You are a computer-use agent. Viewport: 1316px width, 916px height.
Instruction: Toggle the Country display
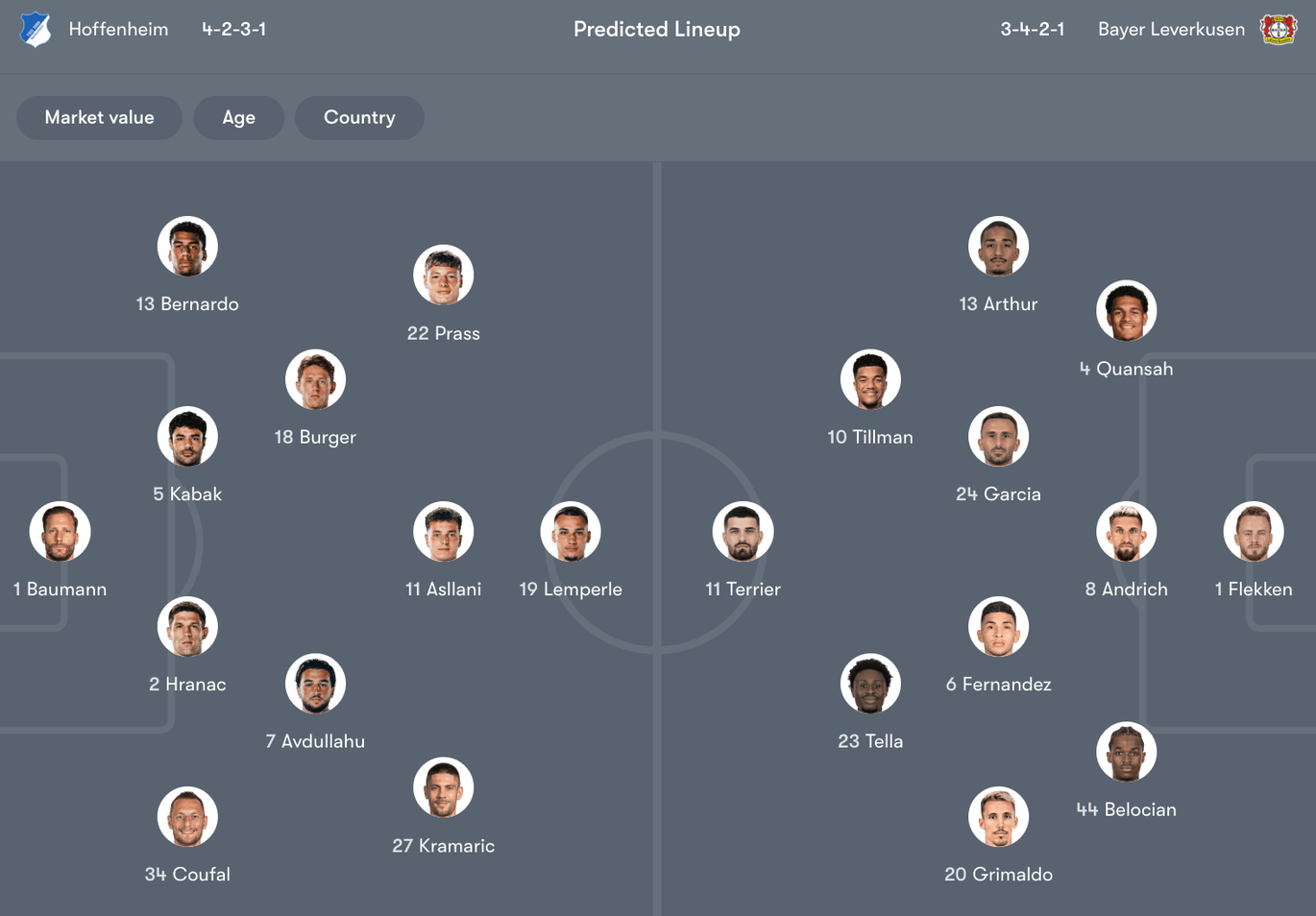click(359, 117)
